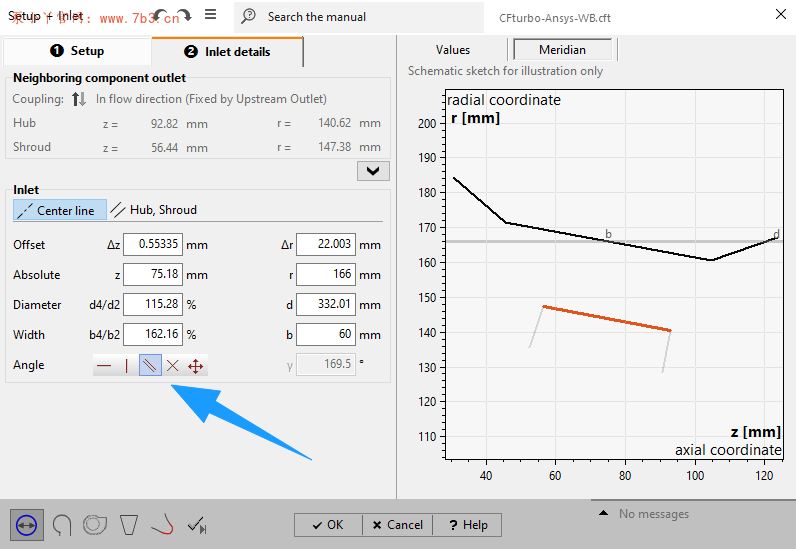Screen dimensions: 796x549
Task: Expand the neighboring component outlet chevron
Action: click(373, 171)
